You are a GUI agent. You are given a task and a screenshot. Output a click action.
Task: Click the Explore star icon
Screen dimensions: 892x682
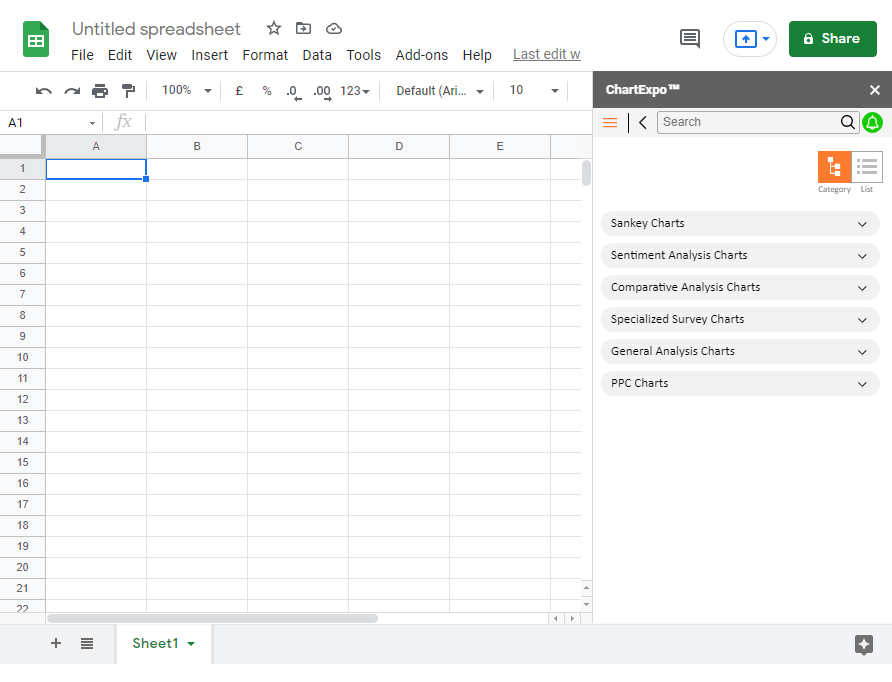864,644
